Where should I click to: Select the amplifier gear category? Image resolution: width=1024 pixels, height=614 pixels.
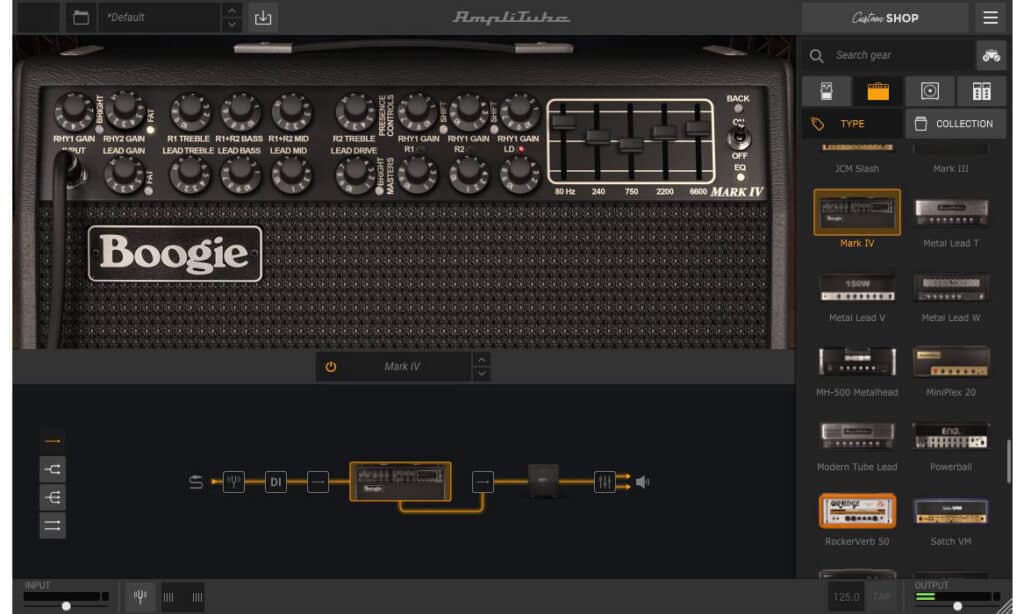pyautogui.click(x=878, y=91)
